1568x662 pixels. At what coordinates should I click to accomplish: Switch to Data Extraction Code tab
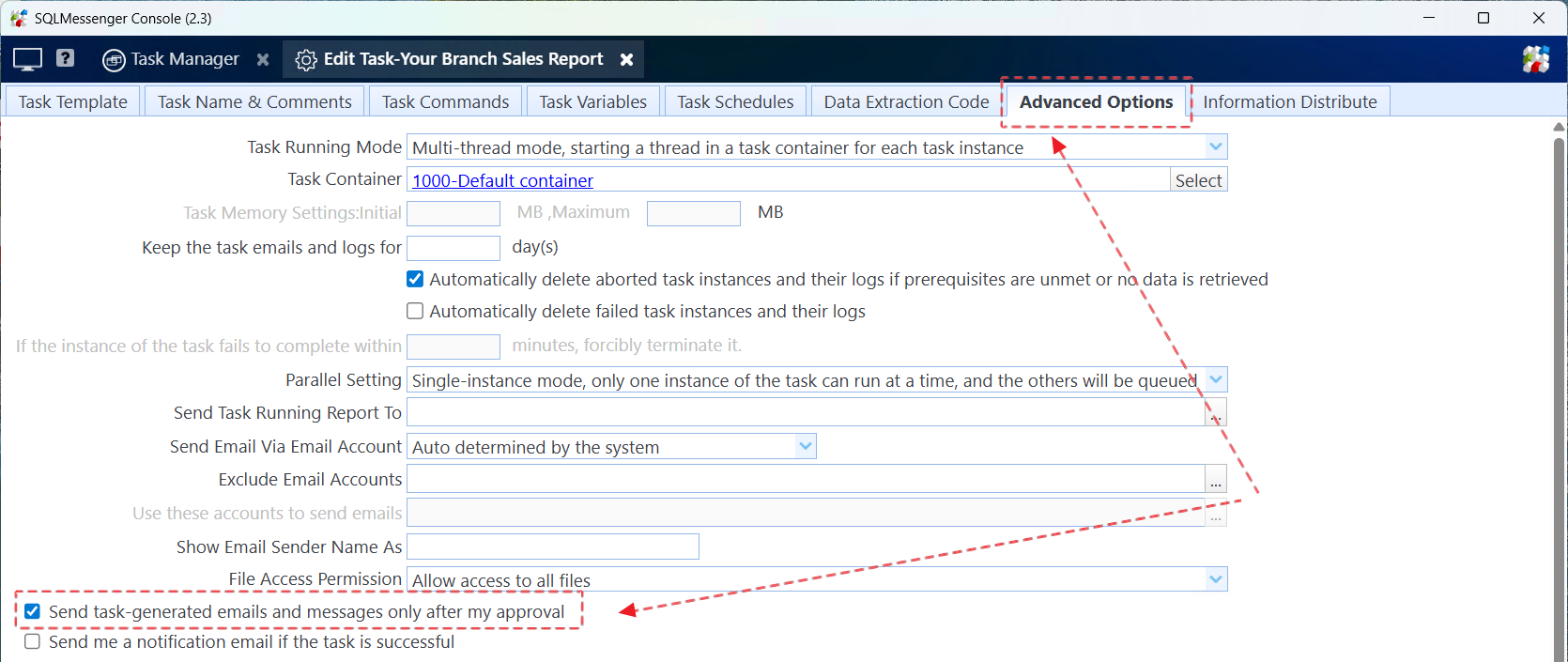pyautogui.click(x=906, y=101)
